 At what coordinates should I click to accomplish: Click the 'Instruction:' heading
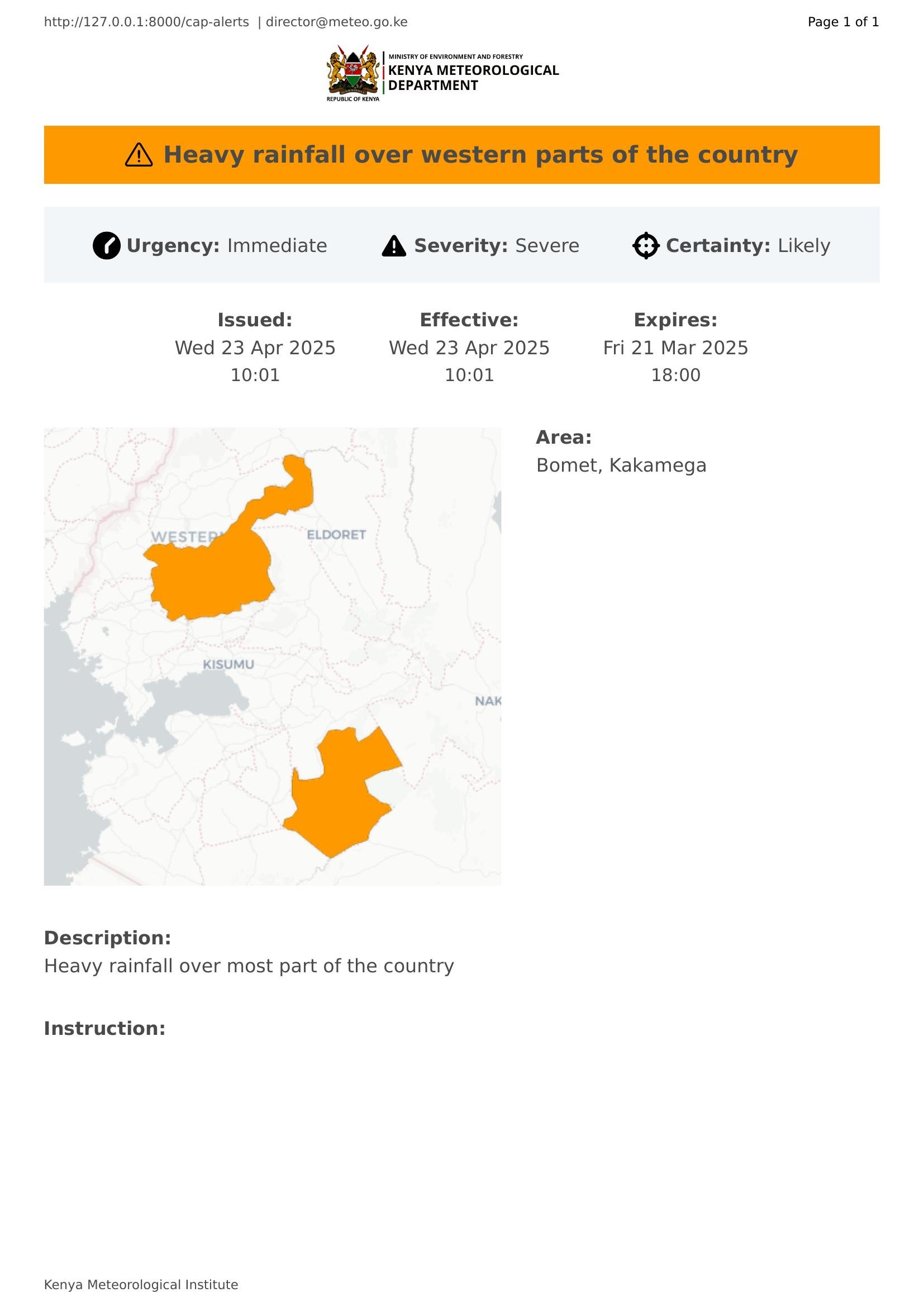(x=104, y=1029)
